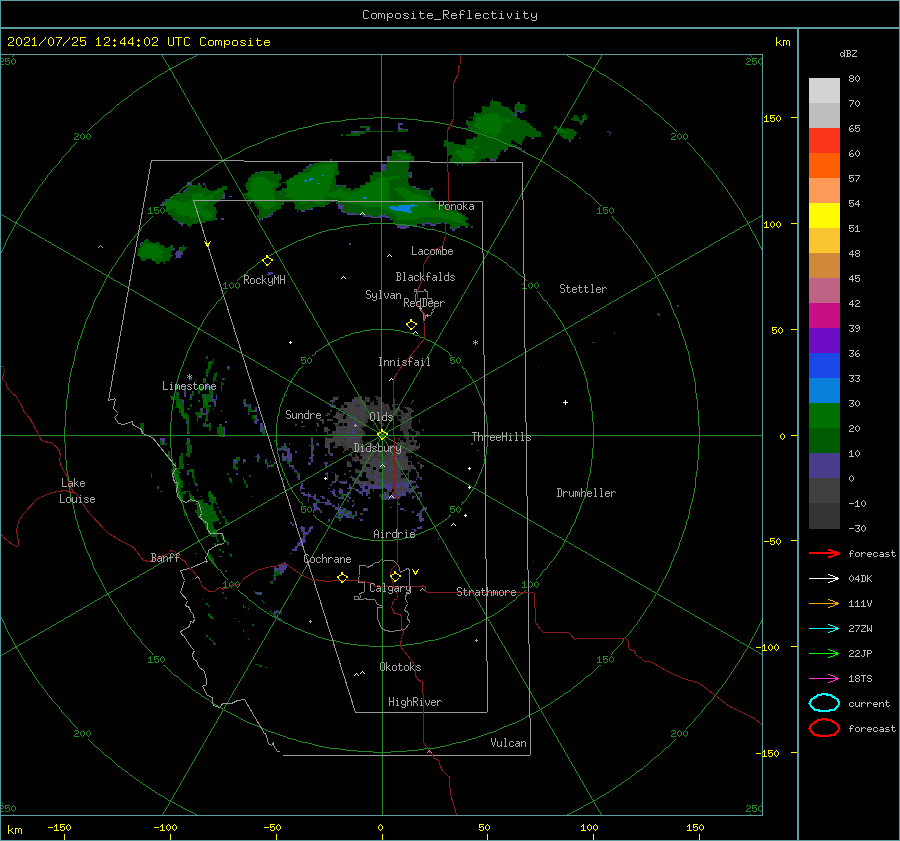Screen dimensions: 900x841
Task: Click the yellow diamond marker near RockyMH
Action: [267, 261]
